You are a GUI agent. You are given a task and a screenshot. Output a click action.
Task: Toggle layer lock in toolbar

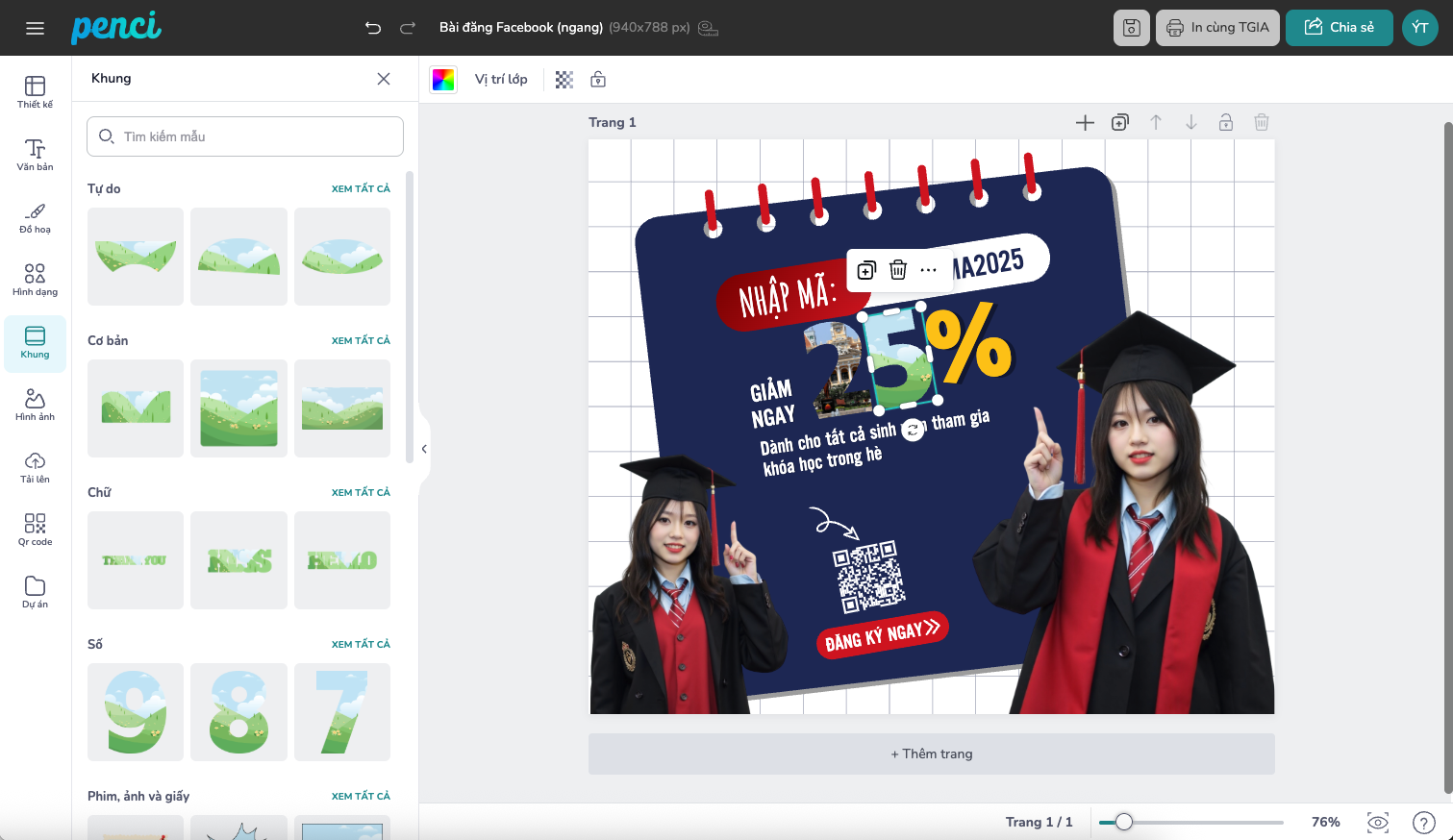tap(598, 80)
